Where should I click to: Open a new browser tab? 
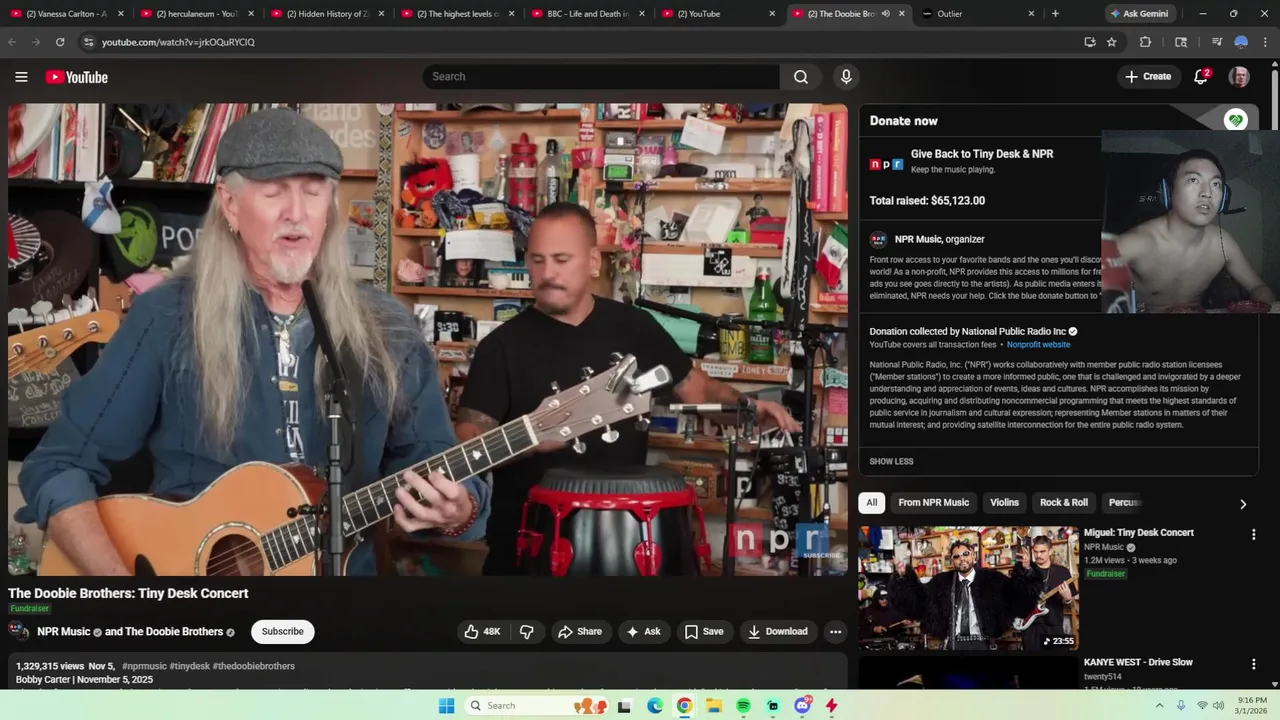[1055, 14]
